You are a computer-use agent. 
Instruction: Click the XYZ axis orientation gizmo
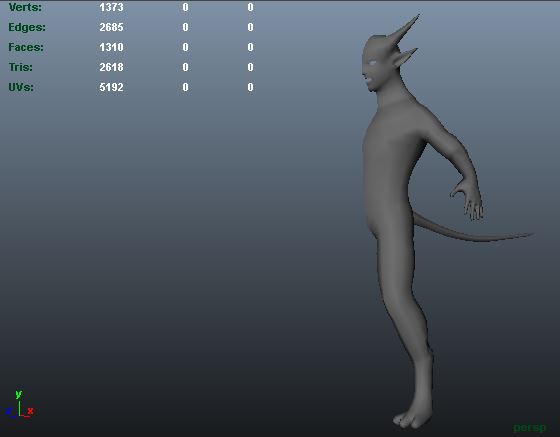tap(20, 405)
